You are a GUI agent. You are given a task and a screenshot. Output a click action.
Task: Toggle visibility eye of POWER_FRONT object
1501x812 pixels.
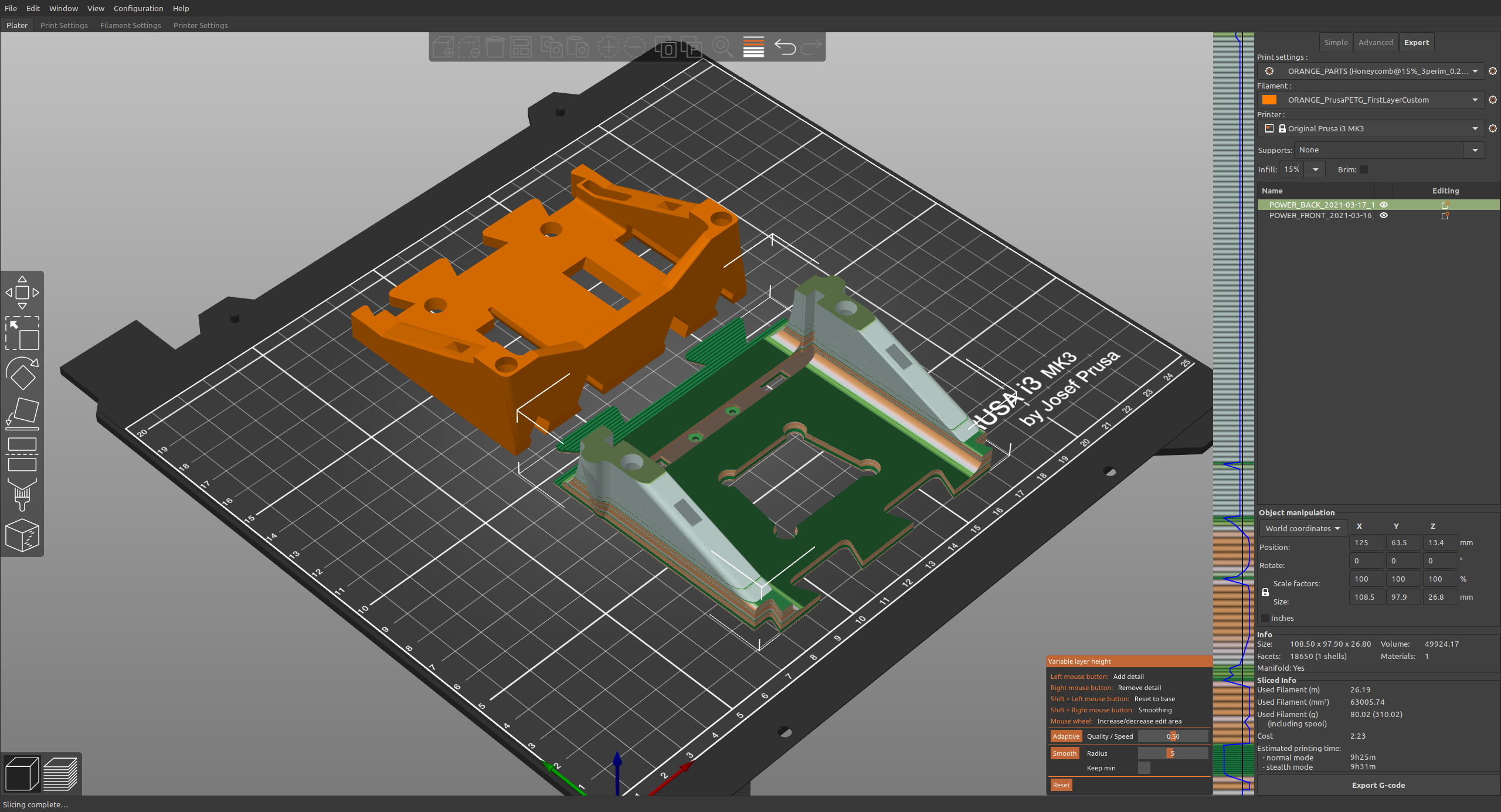(x=1384, y=215)
